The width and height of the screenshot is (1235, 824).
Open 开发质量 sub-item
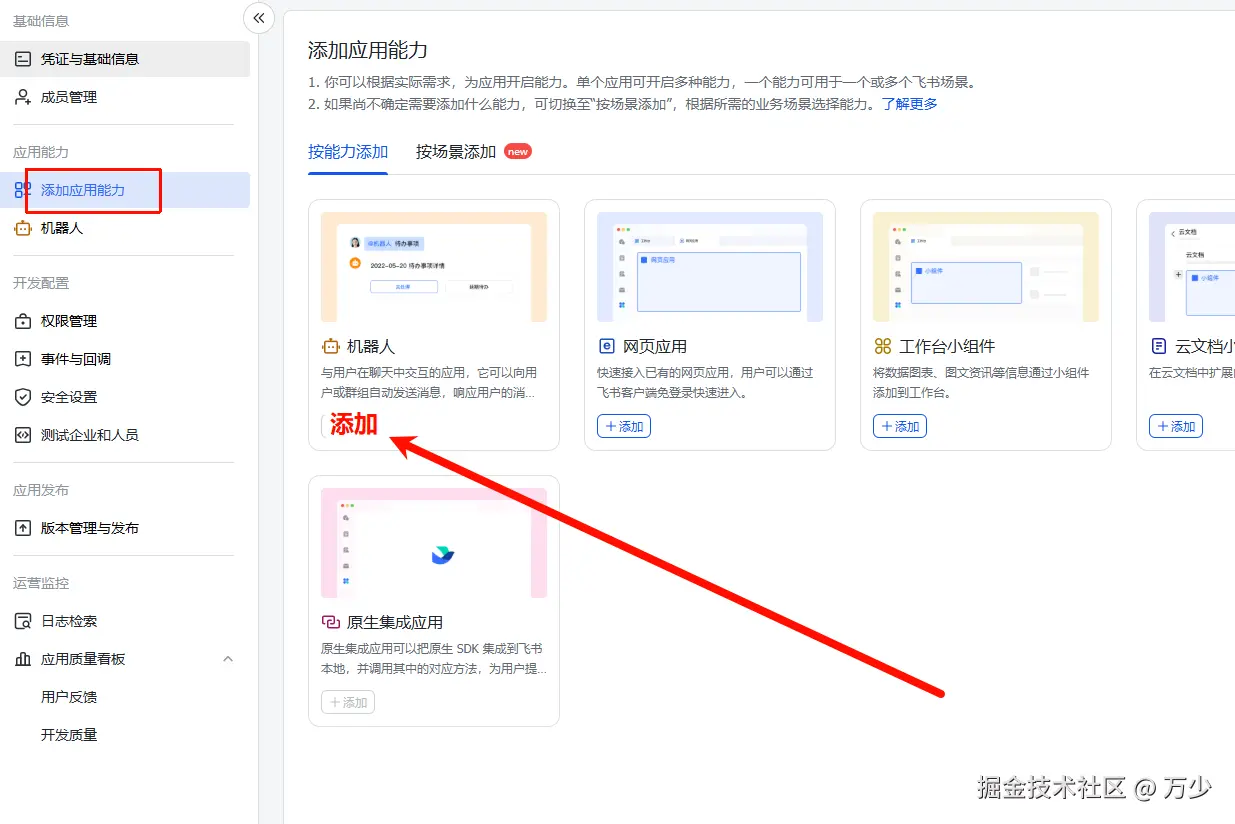tap(69, 735)
